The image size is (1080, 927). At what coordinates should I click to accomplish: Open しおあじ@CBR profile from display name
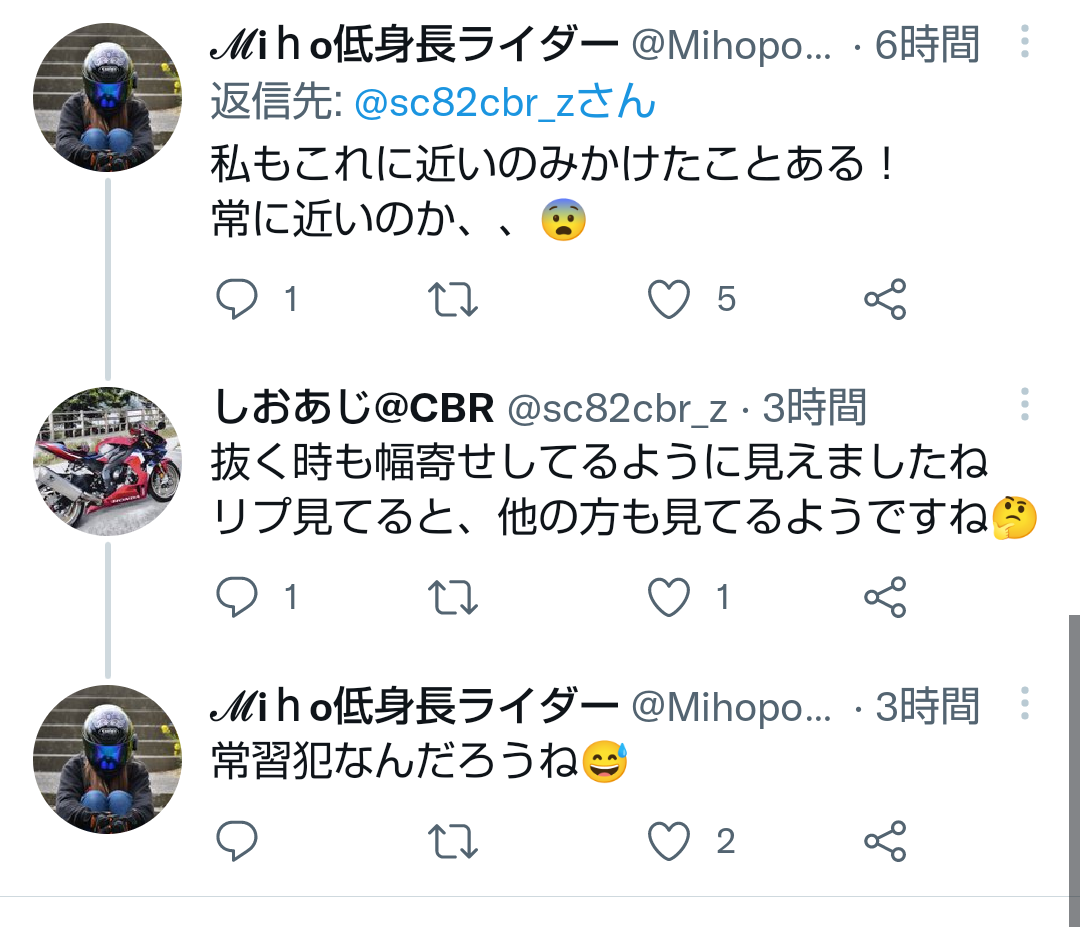353,407
